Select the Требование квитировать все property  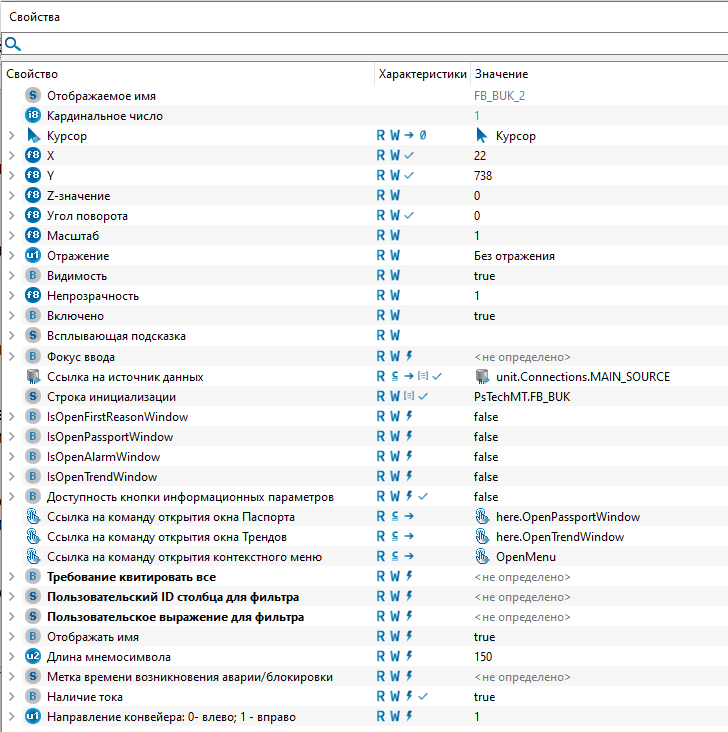coord(131,577)
